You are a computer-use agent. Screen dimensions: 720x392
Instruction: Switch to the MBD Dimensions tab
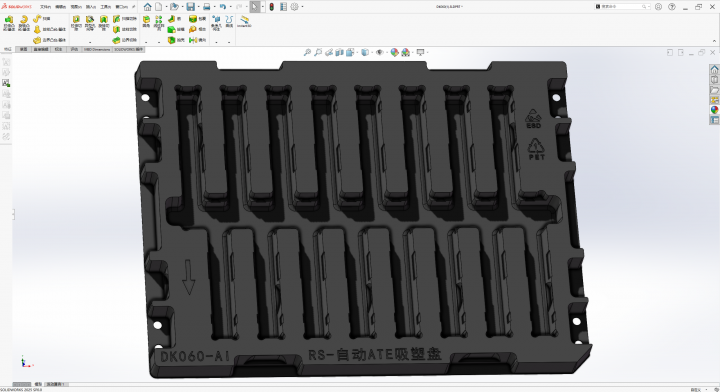pos(97,49)
